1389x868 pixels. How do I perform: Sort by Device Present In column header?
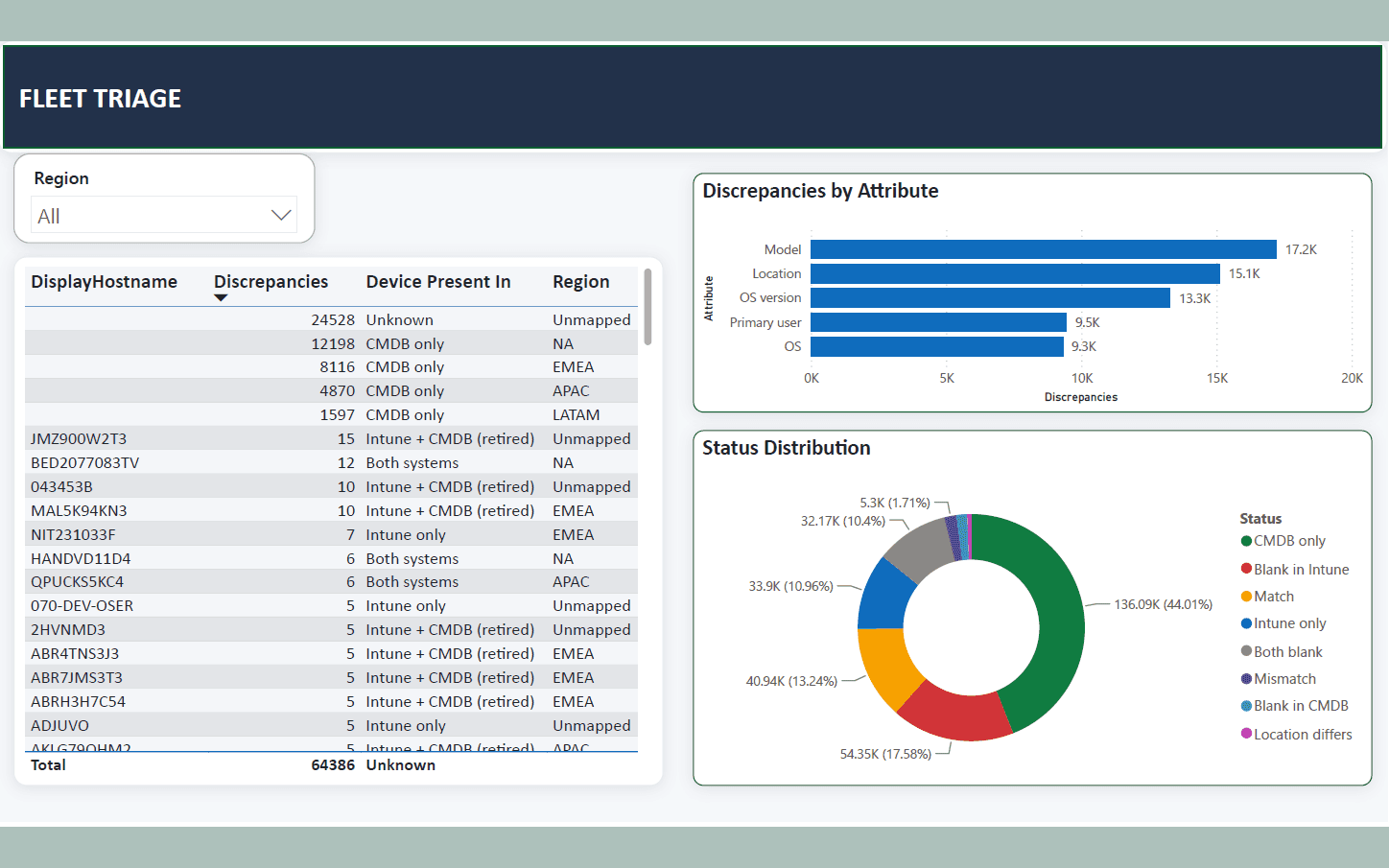438,282
